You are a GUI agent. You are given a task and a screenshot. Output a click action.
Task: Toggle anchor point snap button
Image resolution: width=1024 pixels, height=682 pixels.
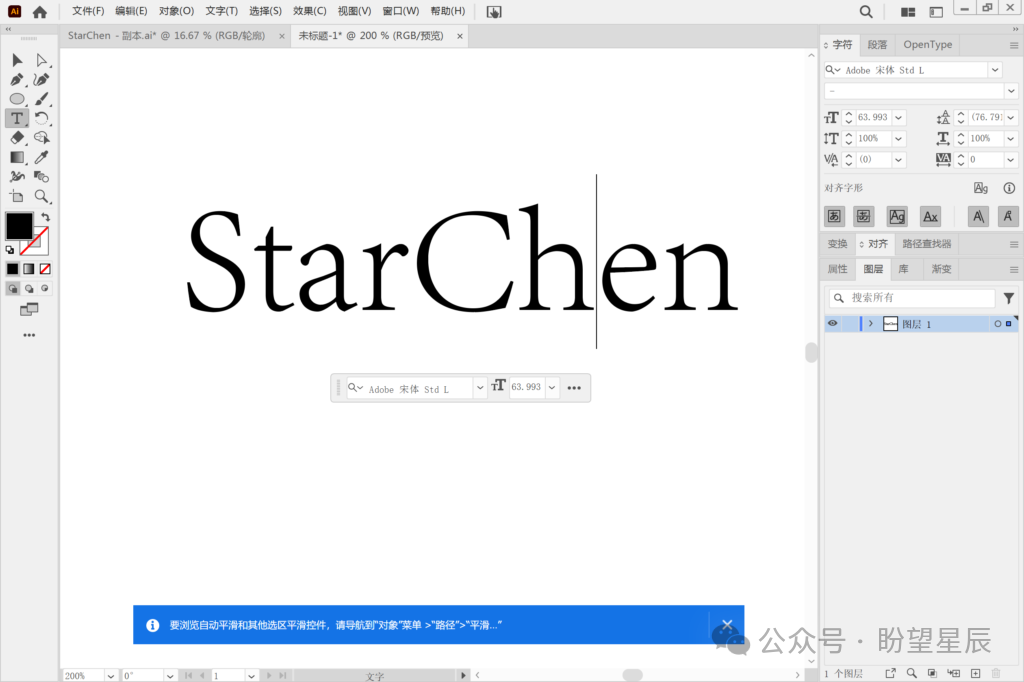(1008, 216)
